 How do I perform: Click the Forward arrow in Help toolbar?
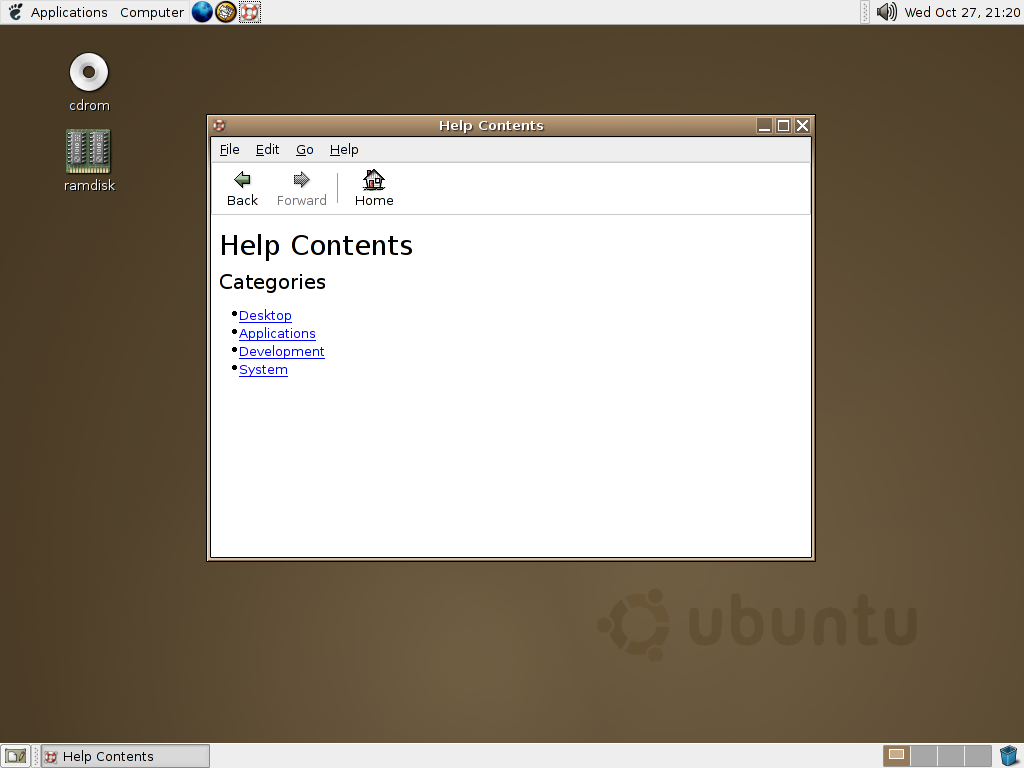tap(301, 188)
